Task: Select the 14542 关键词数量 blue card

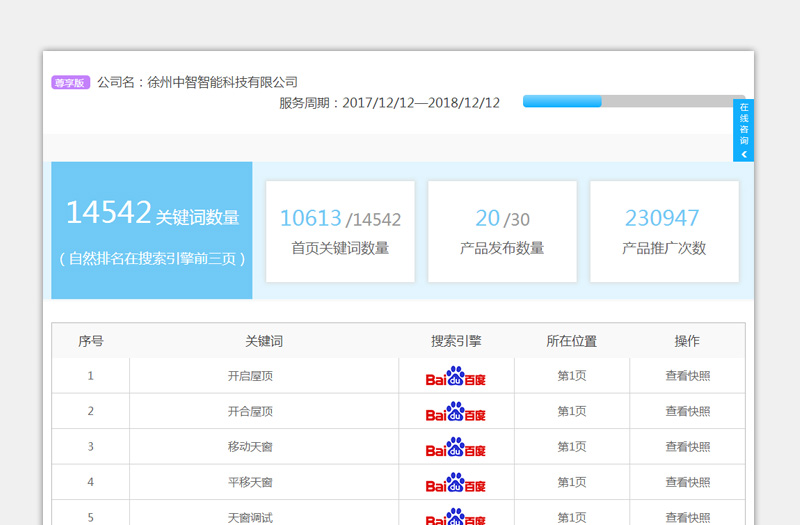Action: [152, 230]
